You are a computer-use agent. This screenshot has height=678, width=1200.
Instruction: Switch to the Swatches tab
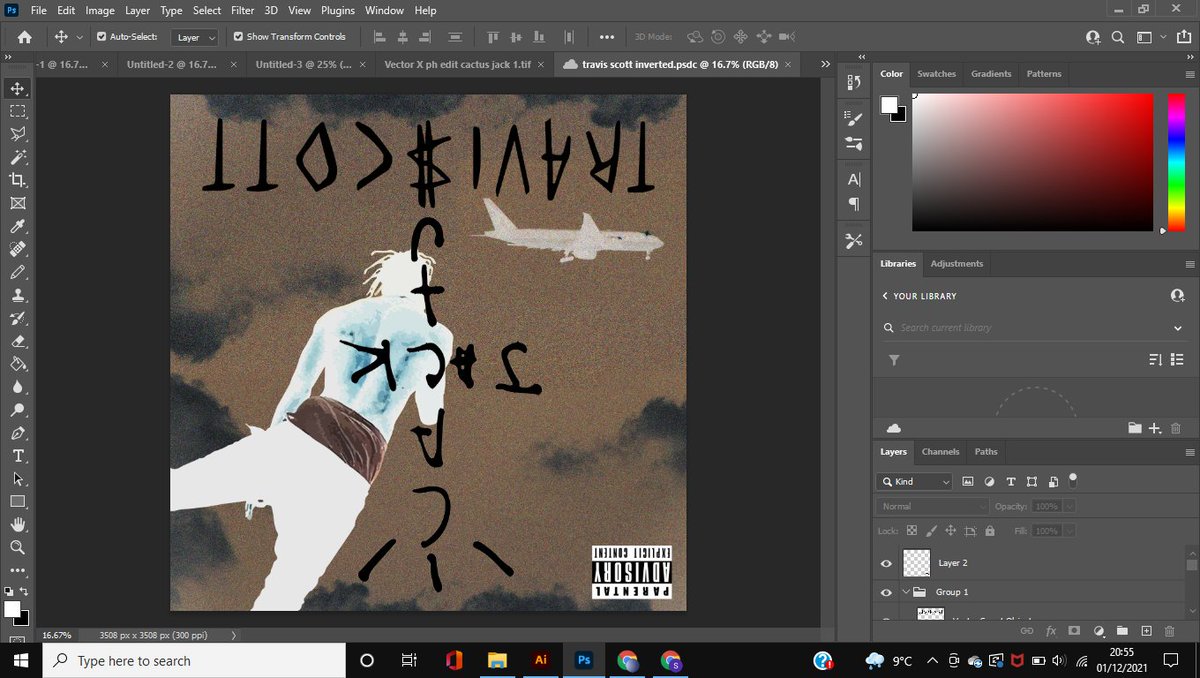pos(936,74)
